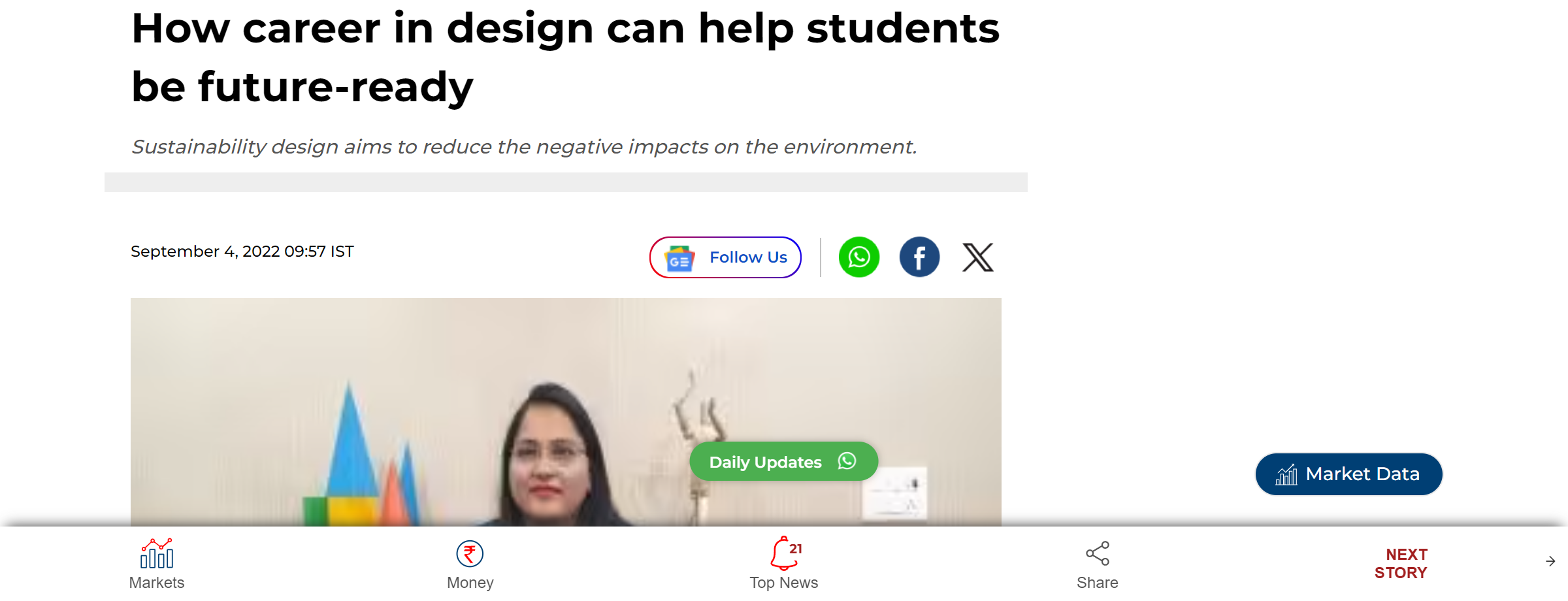Click the Follow Us button

coord(725,257)
